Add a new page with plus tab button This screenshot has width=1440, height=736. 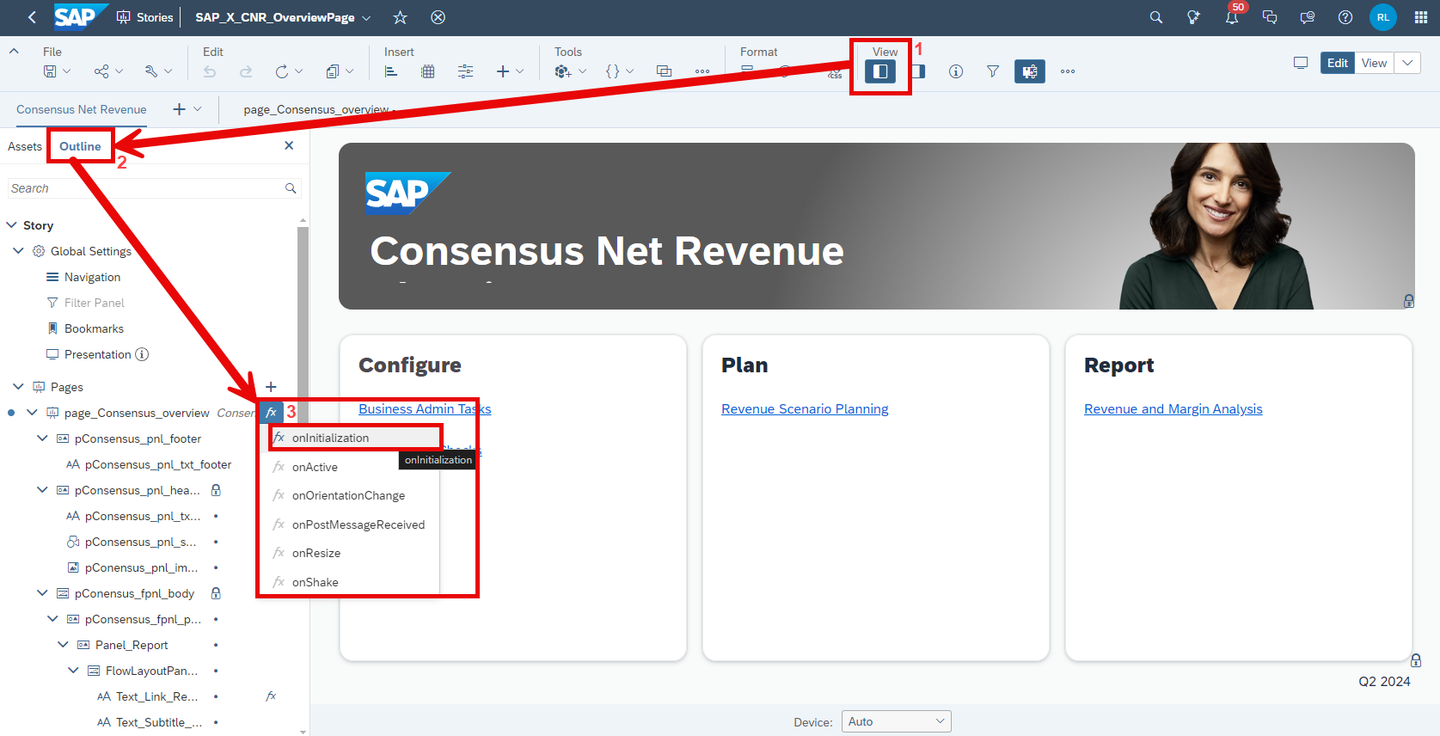(x=179, y=110)
